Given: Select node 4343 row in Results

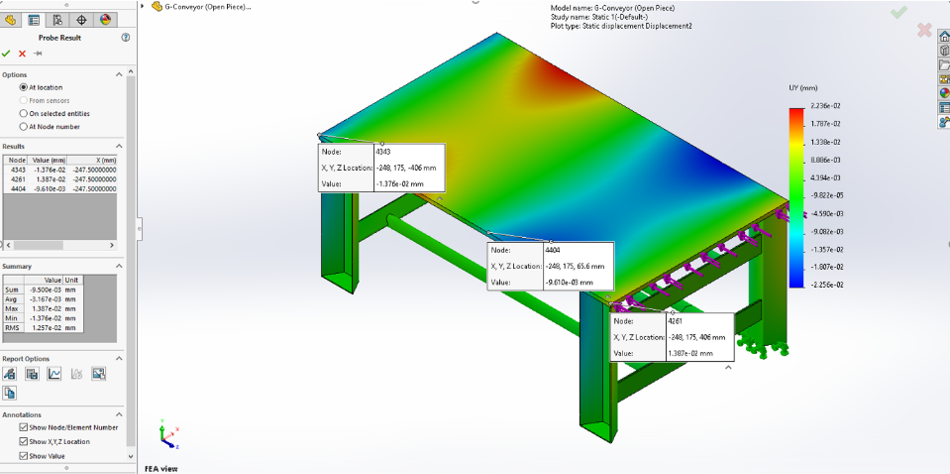Looking at the screenshot, I should (x=60, y=170).
